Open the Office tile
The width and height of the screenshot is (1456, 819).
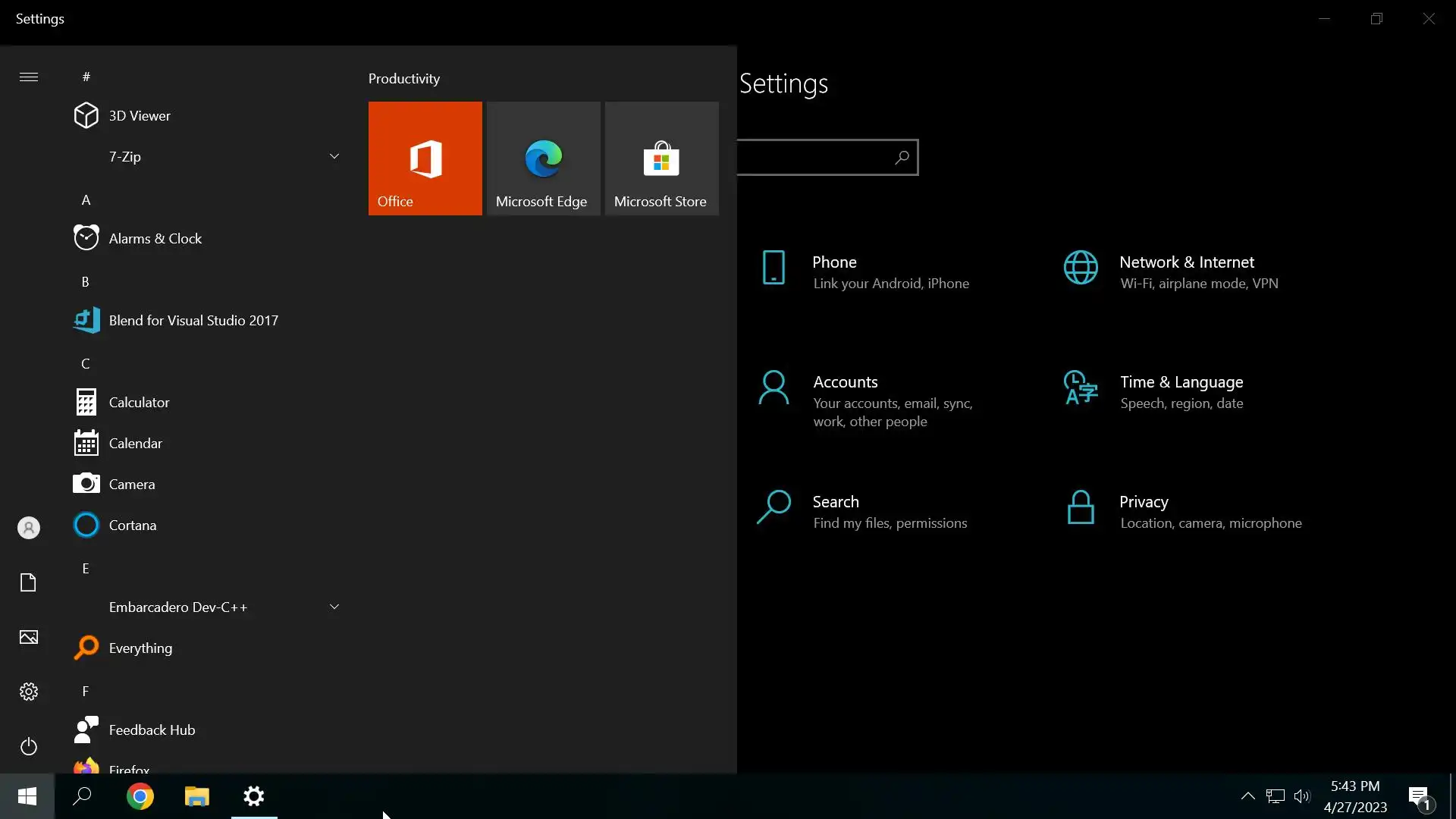point(425,158)
